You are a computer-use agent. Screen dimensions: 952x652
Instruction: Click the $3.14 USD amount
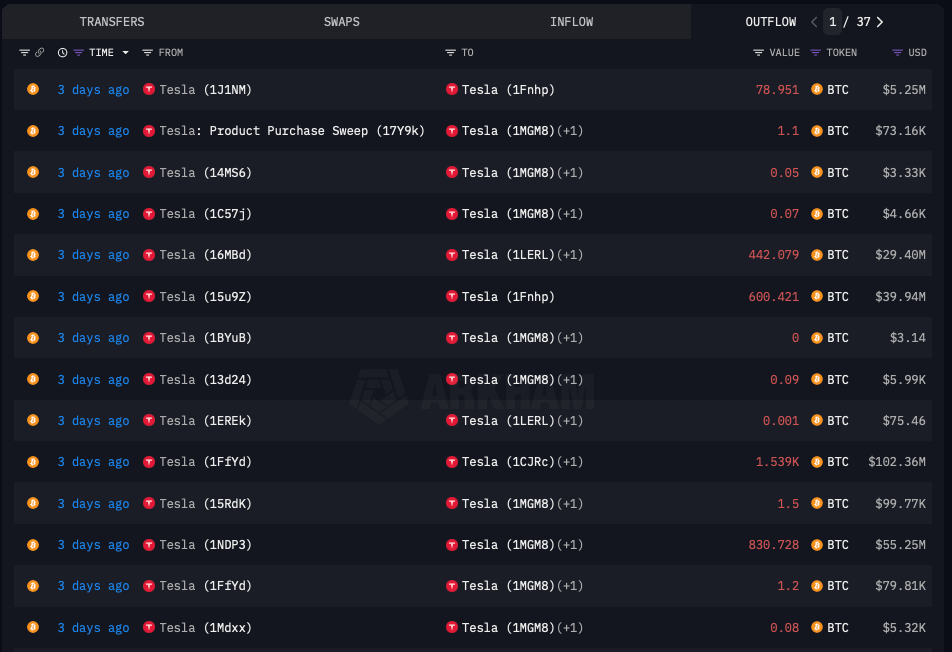908,338
